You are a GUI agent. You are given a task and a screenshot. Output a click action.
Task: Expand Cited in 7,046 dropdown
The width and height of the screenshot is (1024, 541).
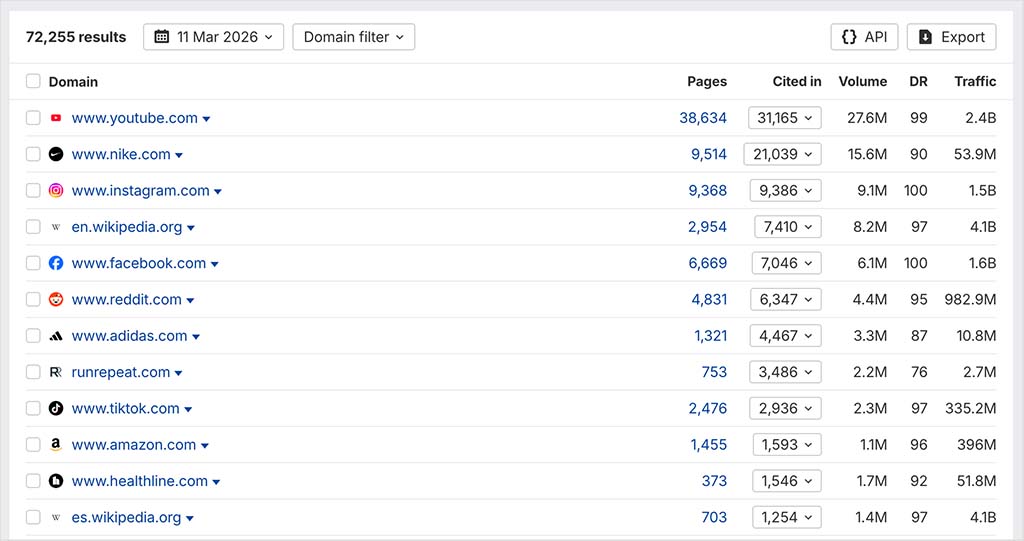(787, 263)
